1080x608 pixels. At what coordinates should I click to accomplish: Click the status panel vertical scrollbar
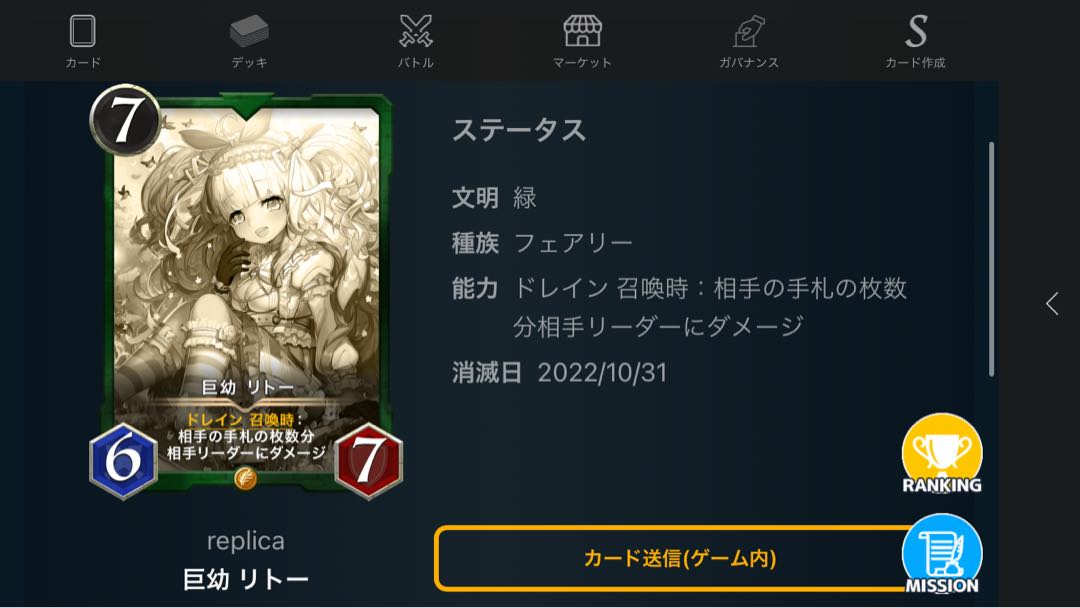[x=991, y=259]
